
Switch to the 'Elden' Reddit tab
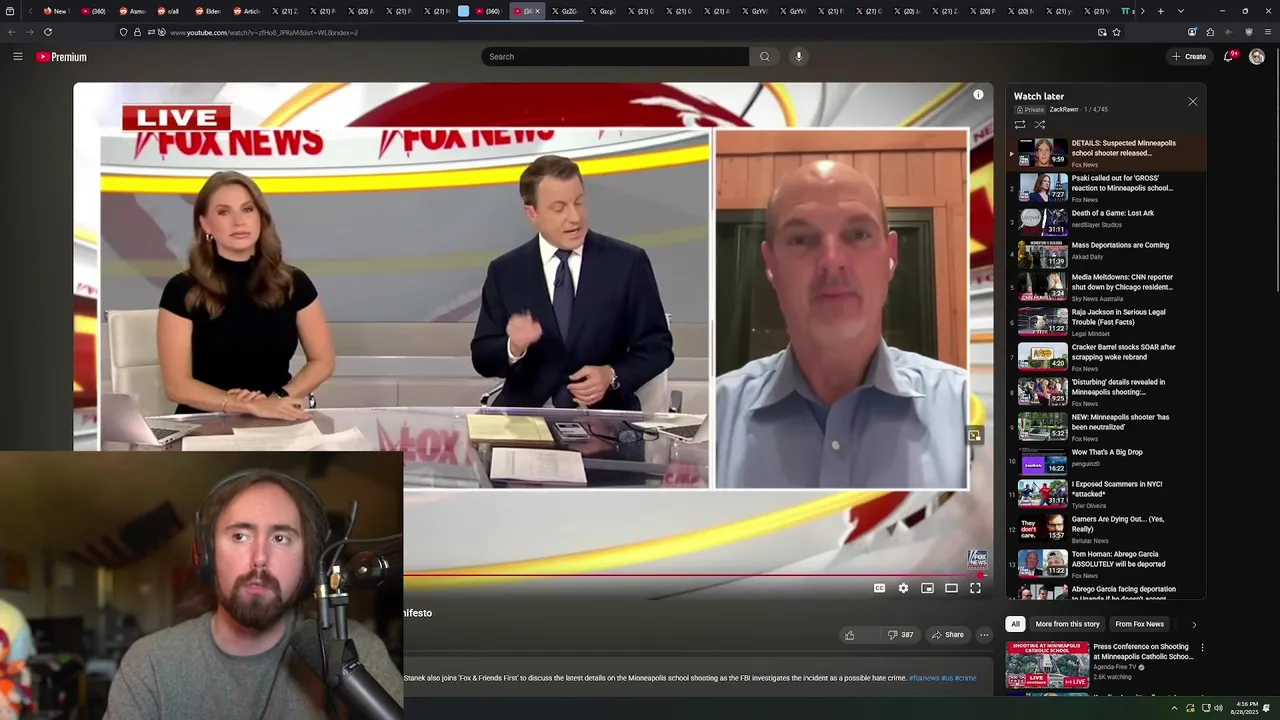tap(208, 11)
